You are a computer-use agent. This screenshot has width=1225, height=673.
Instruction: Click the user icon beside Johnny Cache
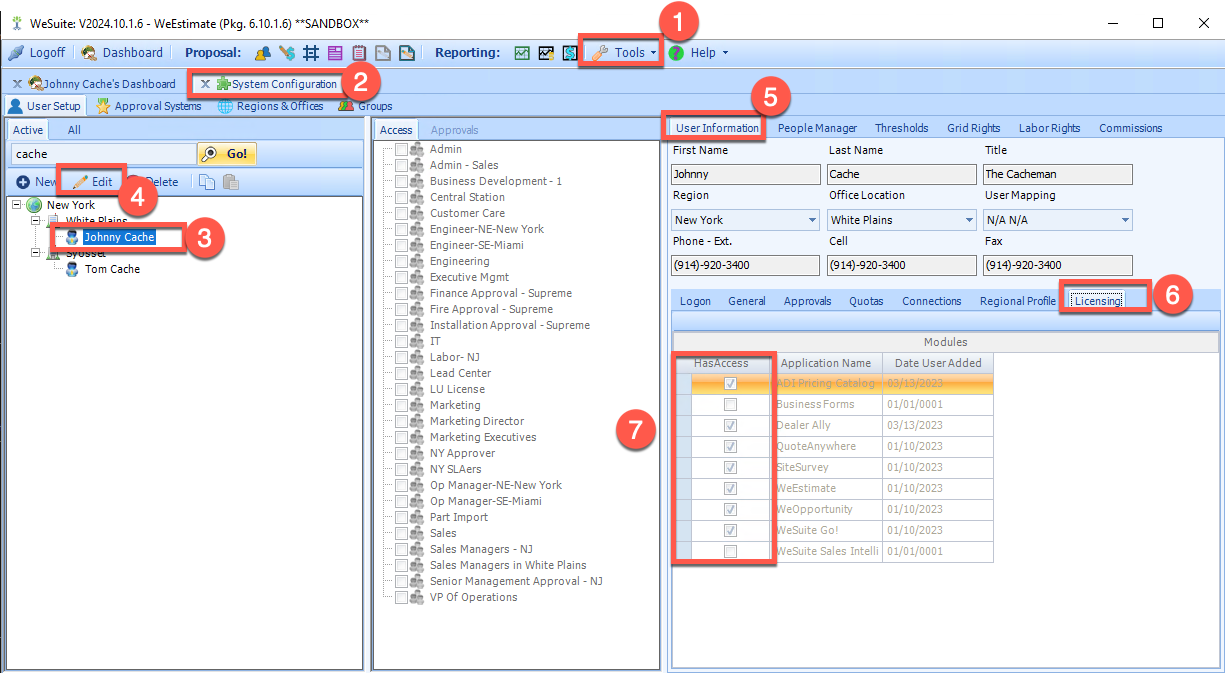tap(72, 237)
